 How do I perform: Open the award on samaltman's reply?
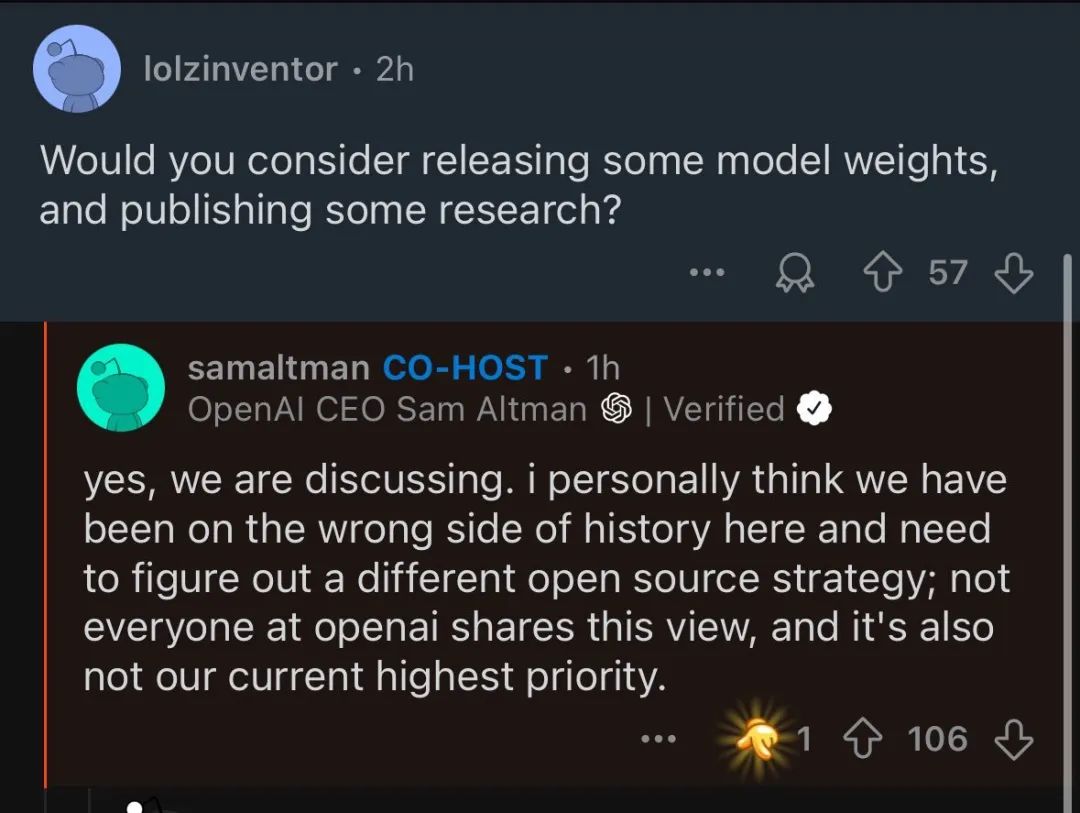click(x=763, y=740)
